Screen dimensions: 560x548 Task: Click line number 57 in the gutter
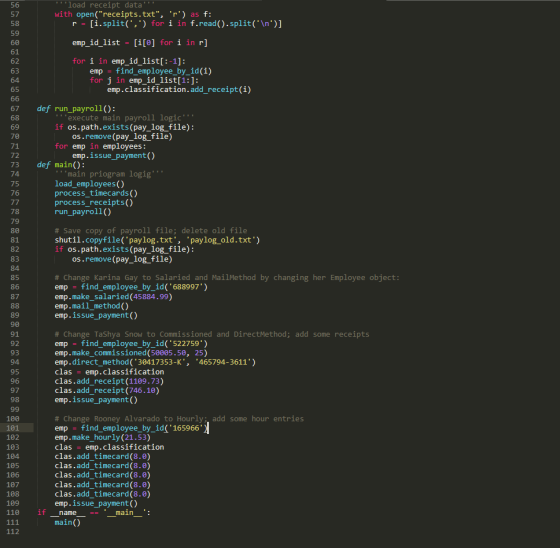click(15, 14)
